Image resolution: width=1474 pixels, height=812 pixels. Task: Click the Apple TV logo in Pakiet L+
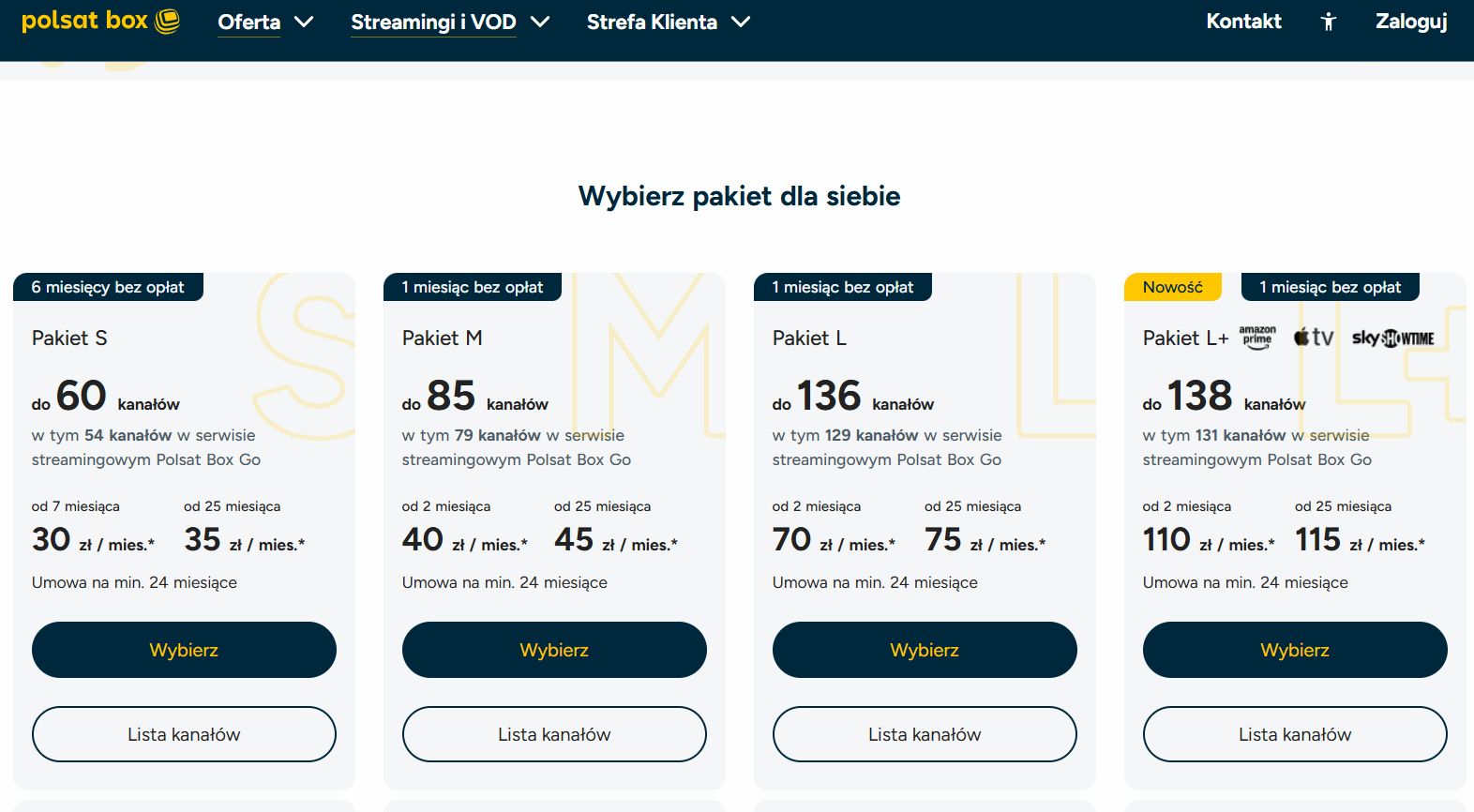click(x=1313, y=338)
